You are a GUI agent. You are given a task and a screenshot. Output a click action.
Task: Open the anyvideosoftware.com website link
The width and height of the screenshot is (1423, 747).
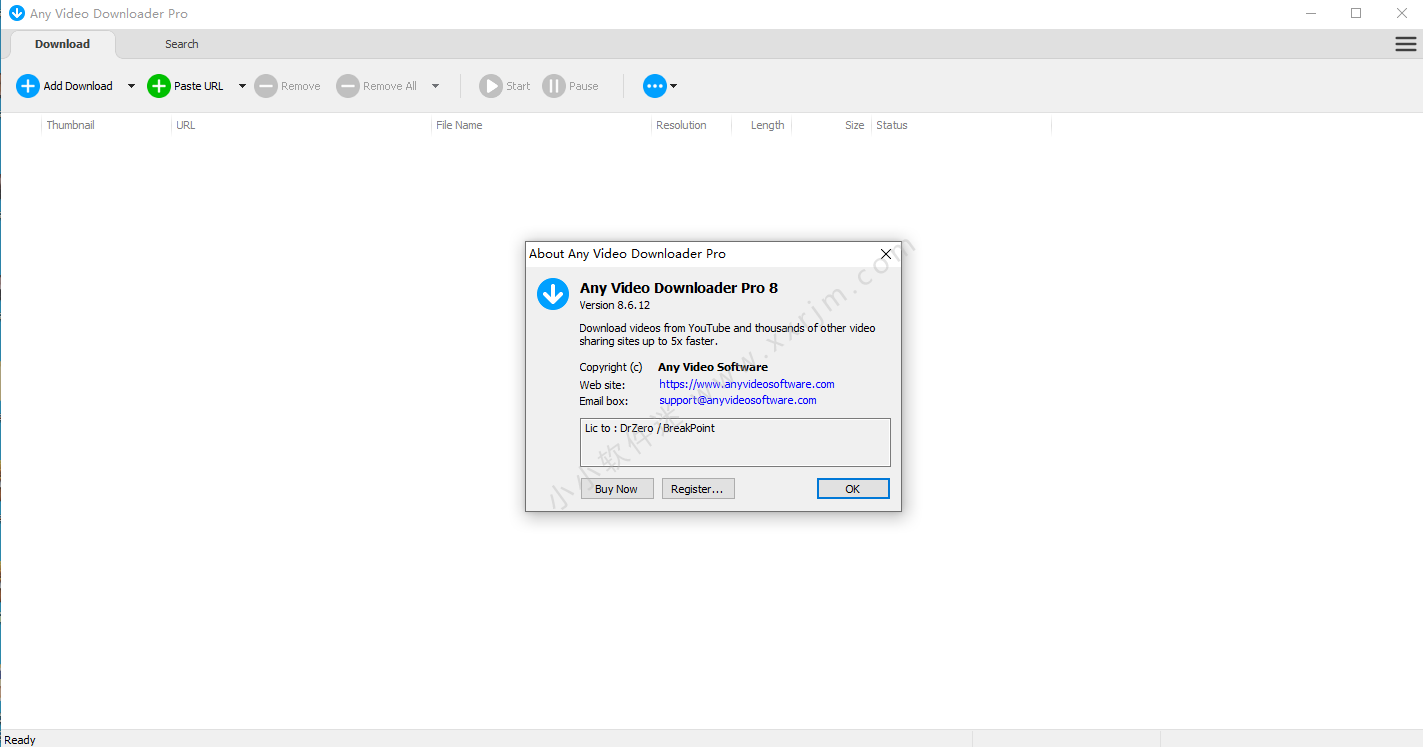pyautogui.click(x=747, y=384)
